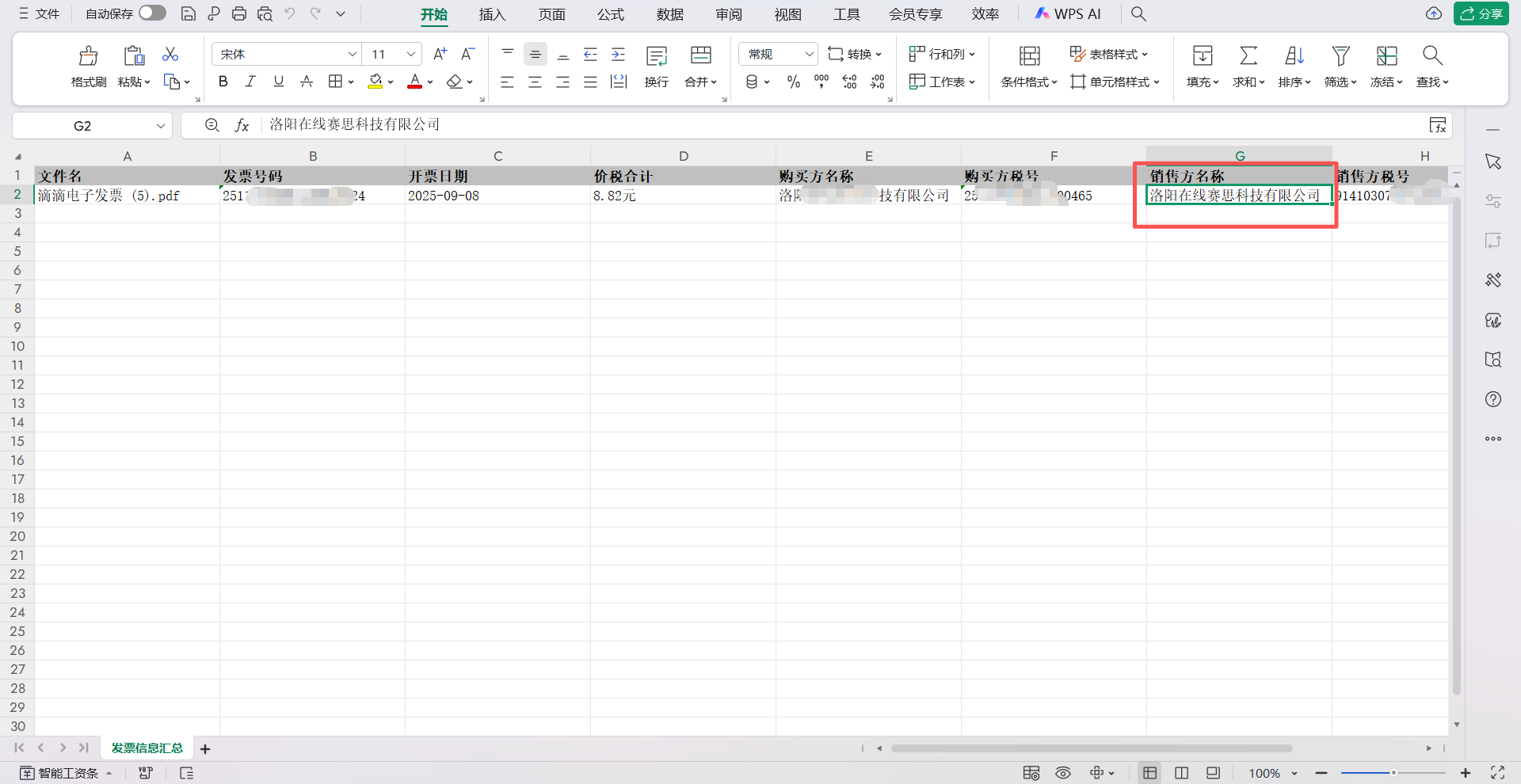Click the Increase indent icon
This screenshot has width=1521, height=784.
tap(618, 54)
